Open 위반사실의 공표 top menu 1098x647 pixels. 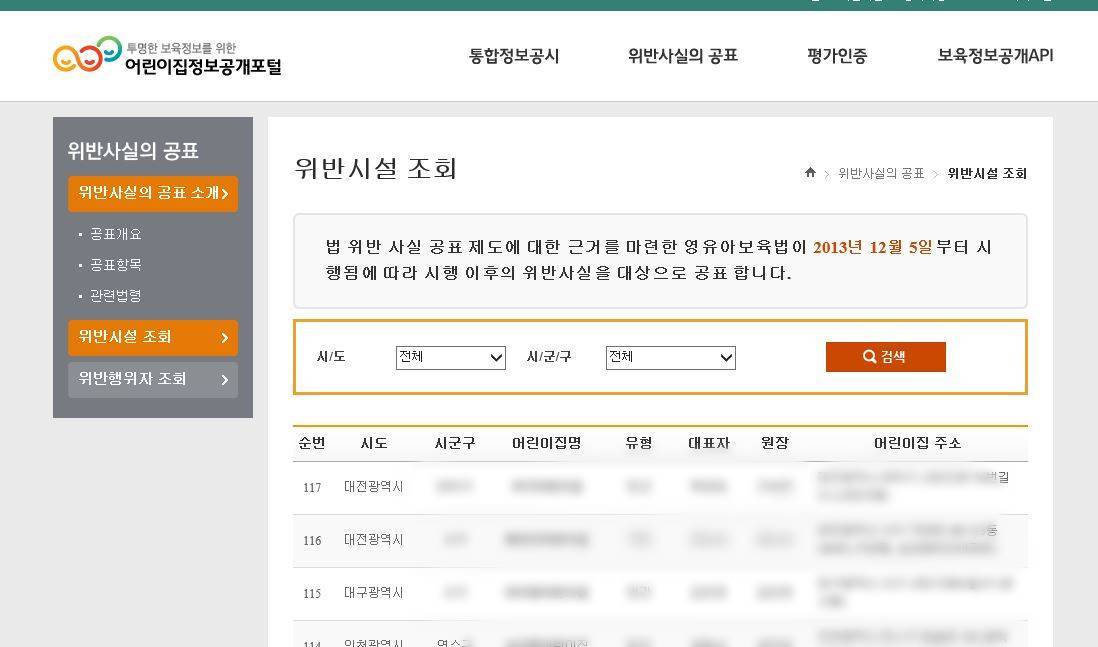[x=683, y=56]
